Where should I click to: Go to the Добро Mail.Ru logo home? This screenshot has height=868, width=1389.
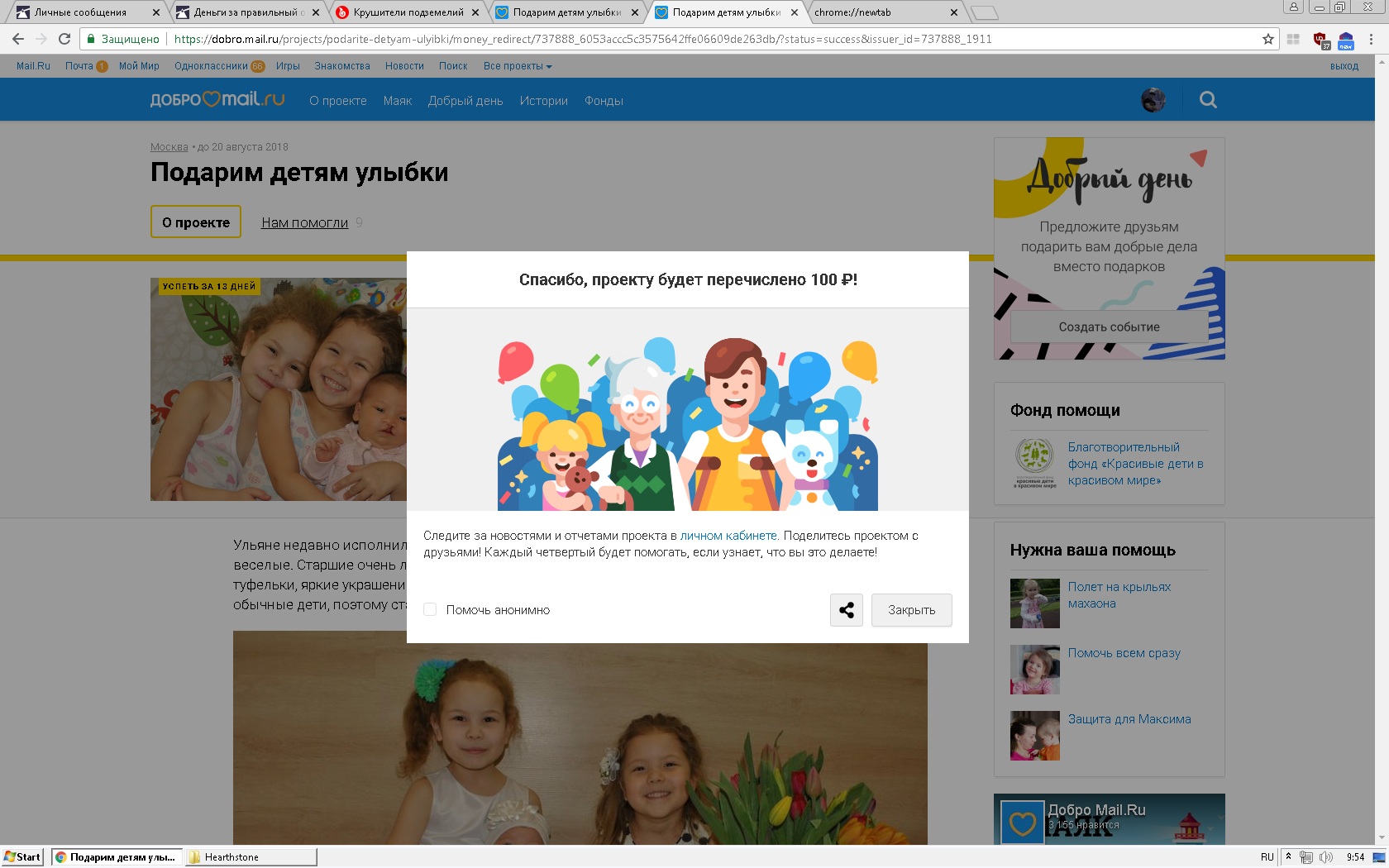pos(217,100)
